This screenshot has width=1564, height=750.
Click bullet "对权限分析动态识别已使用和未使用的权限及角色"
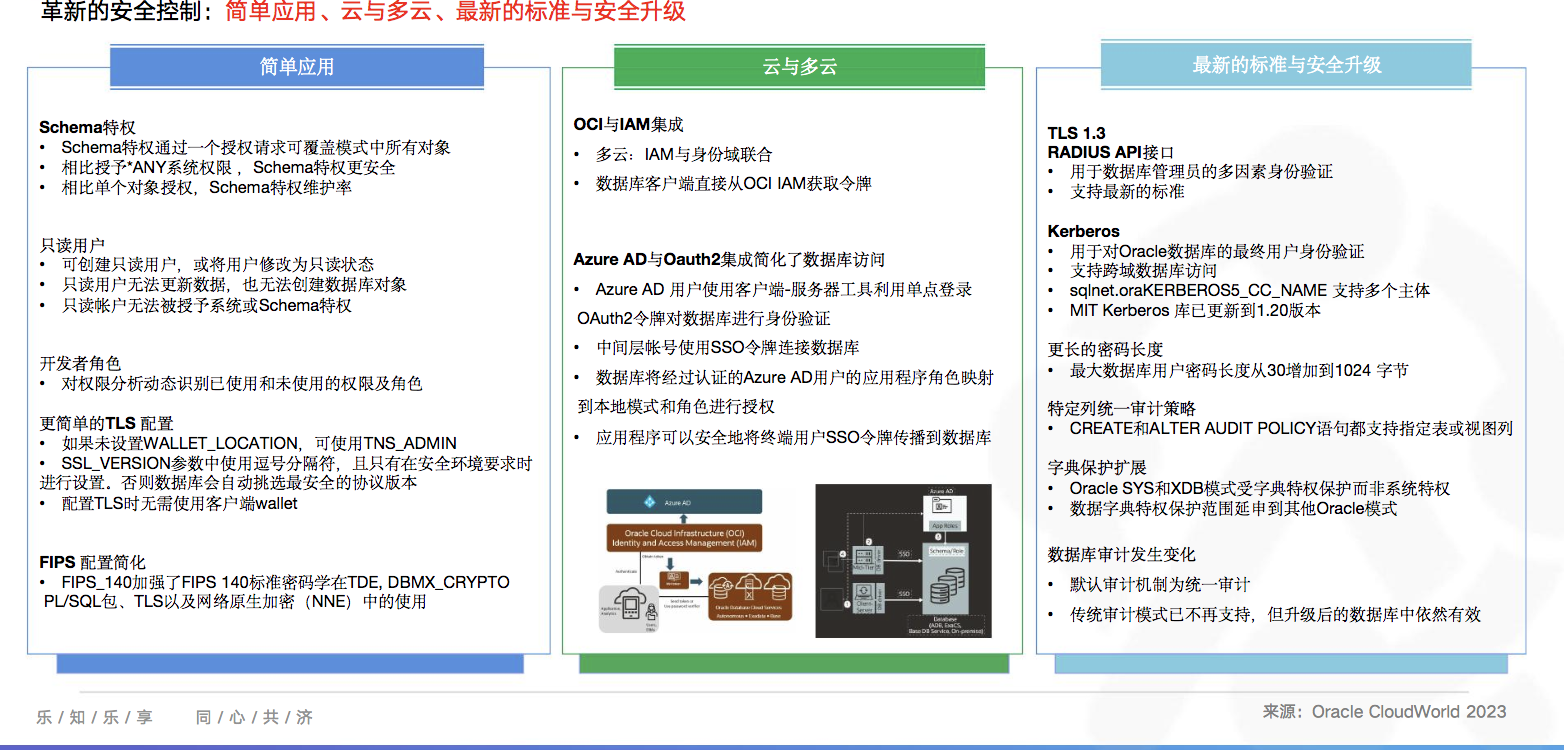242,383
